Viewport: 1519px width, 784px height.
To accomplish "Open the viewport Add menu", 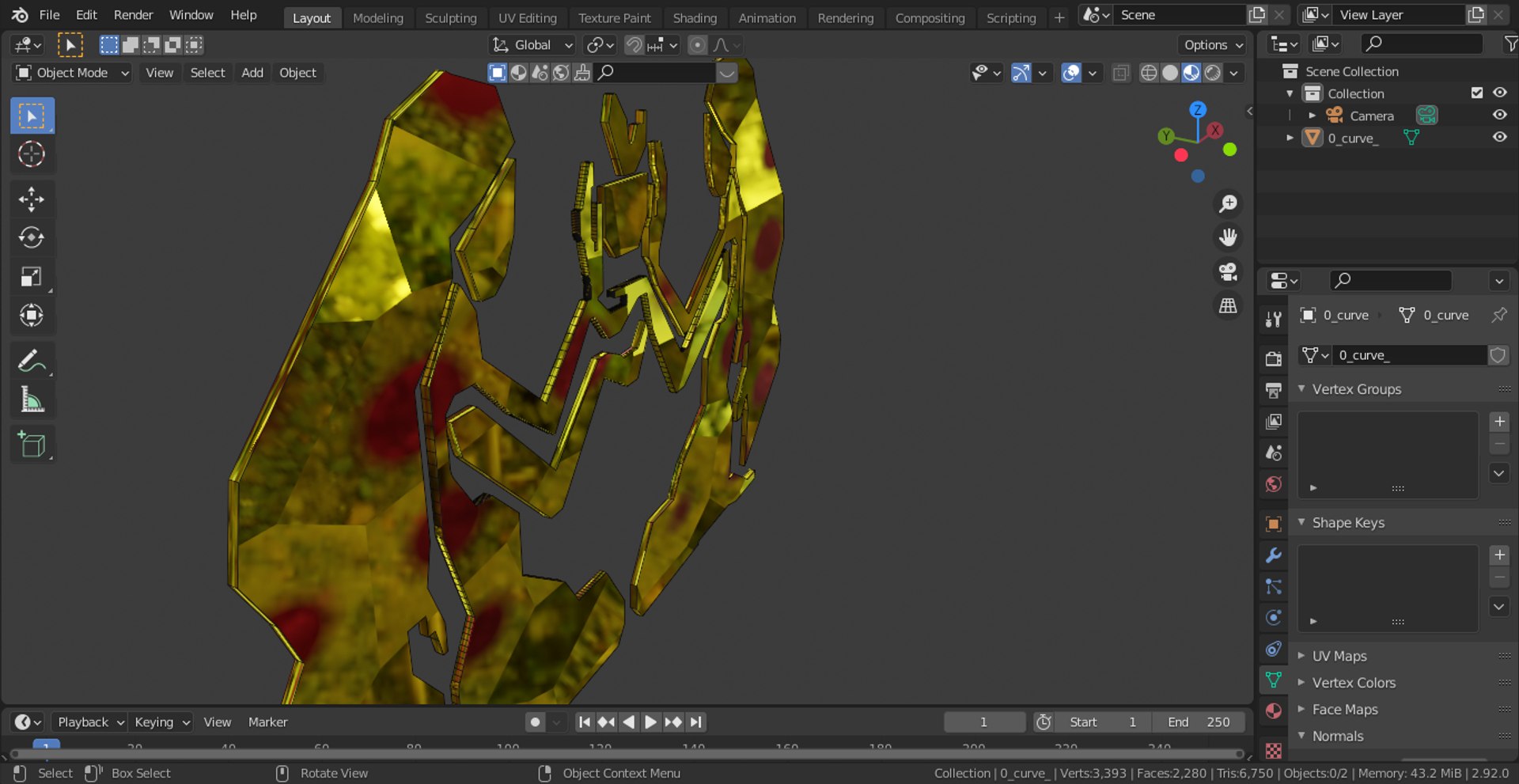I will click(x=252, y=73).
